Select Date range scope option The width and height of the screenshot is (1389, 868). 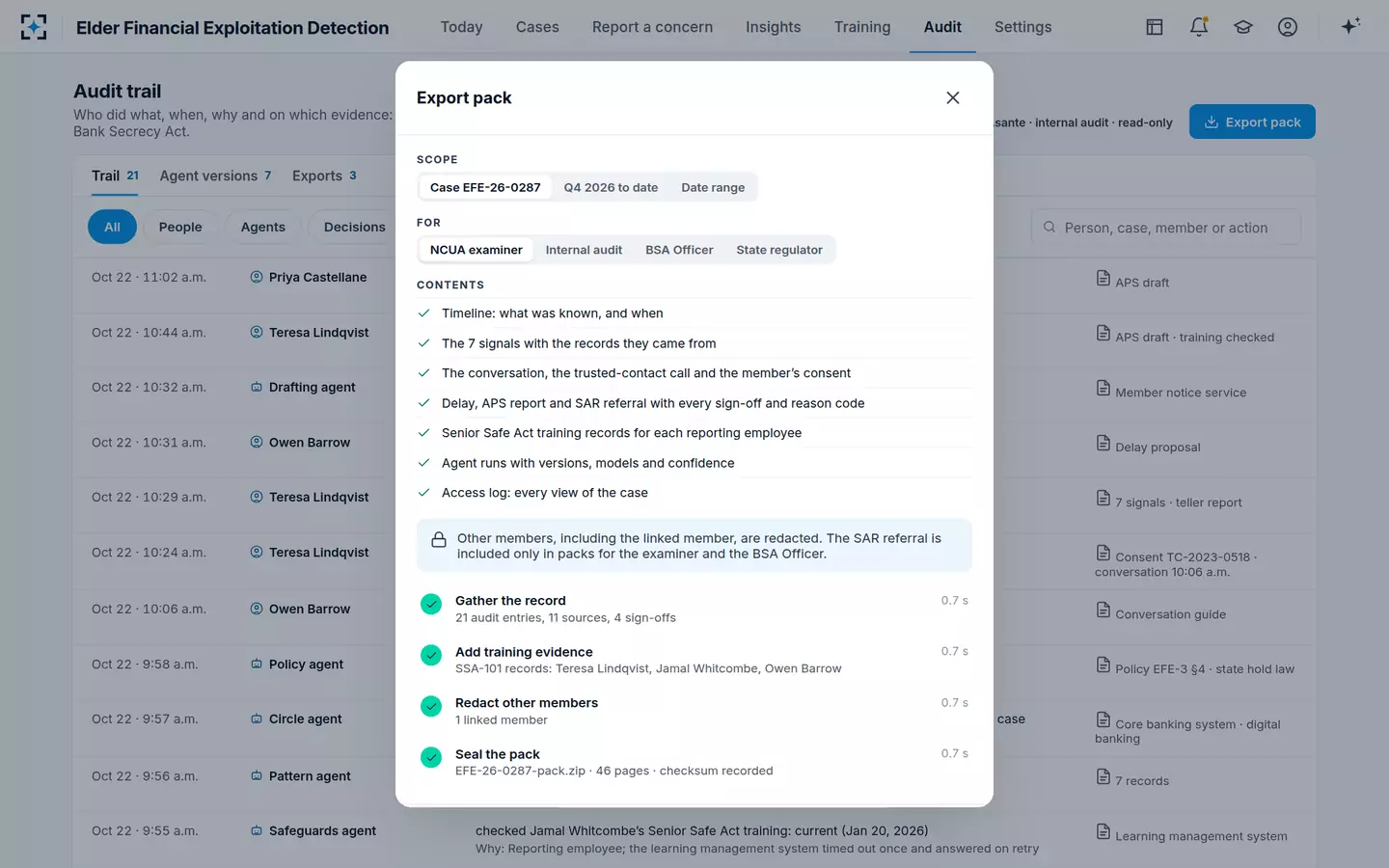[713, 187]
